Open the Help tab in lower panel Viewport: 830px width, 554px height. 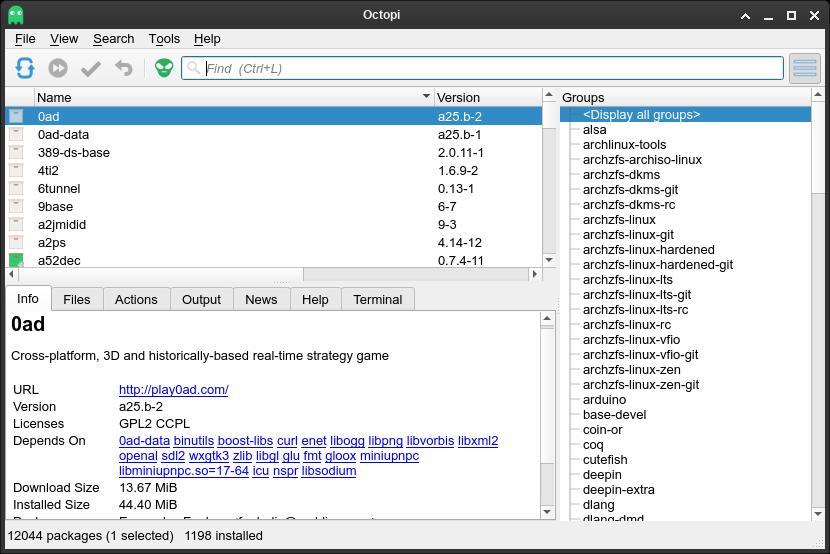[315, 299]
